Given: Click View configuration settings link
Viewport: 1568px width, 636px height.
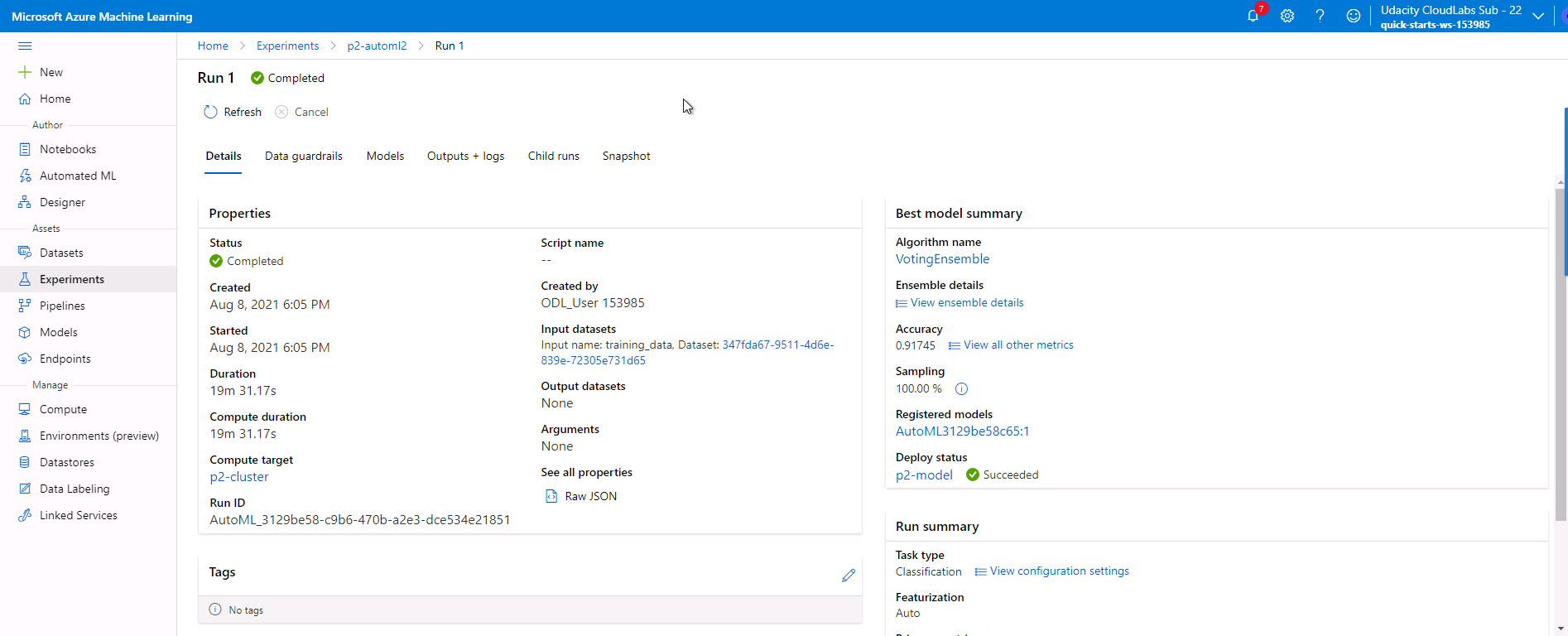Looking at the screenshot, I should tap(1059, 571).
